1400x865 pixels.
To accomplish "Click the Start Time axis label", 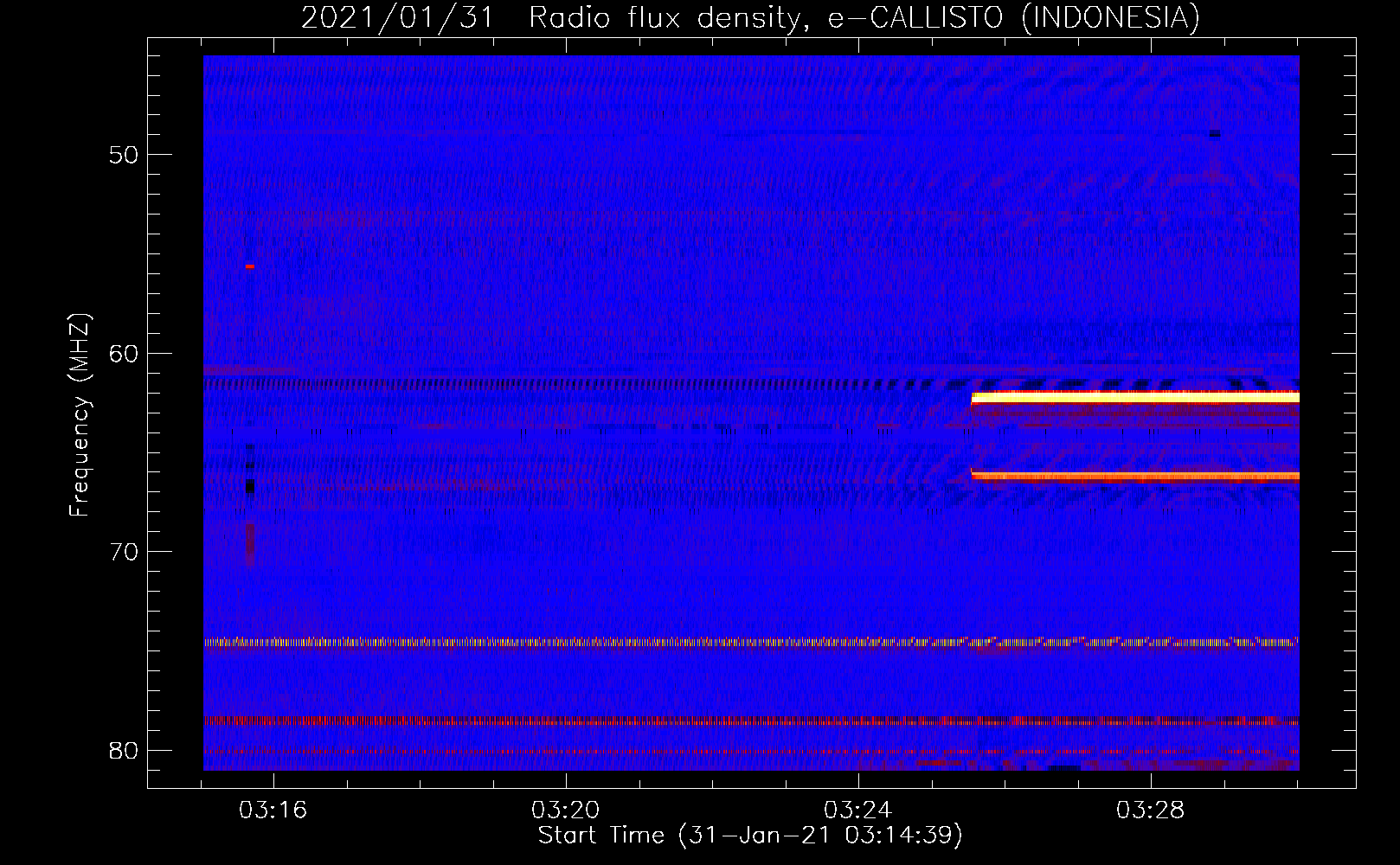I will tap(750, 836).
